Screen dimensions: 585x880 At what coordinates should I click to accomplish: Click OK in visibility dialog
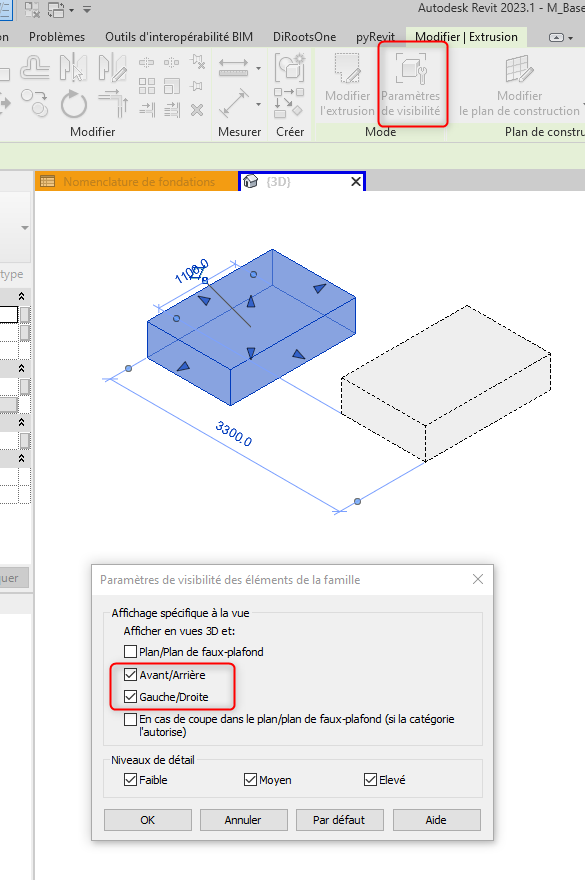tap(148, 820)
